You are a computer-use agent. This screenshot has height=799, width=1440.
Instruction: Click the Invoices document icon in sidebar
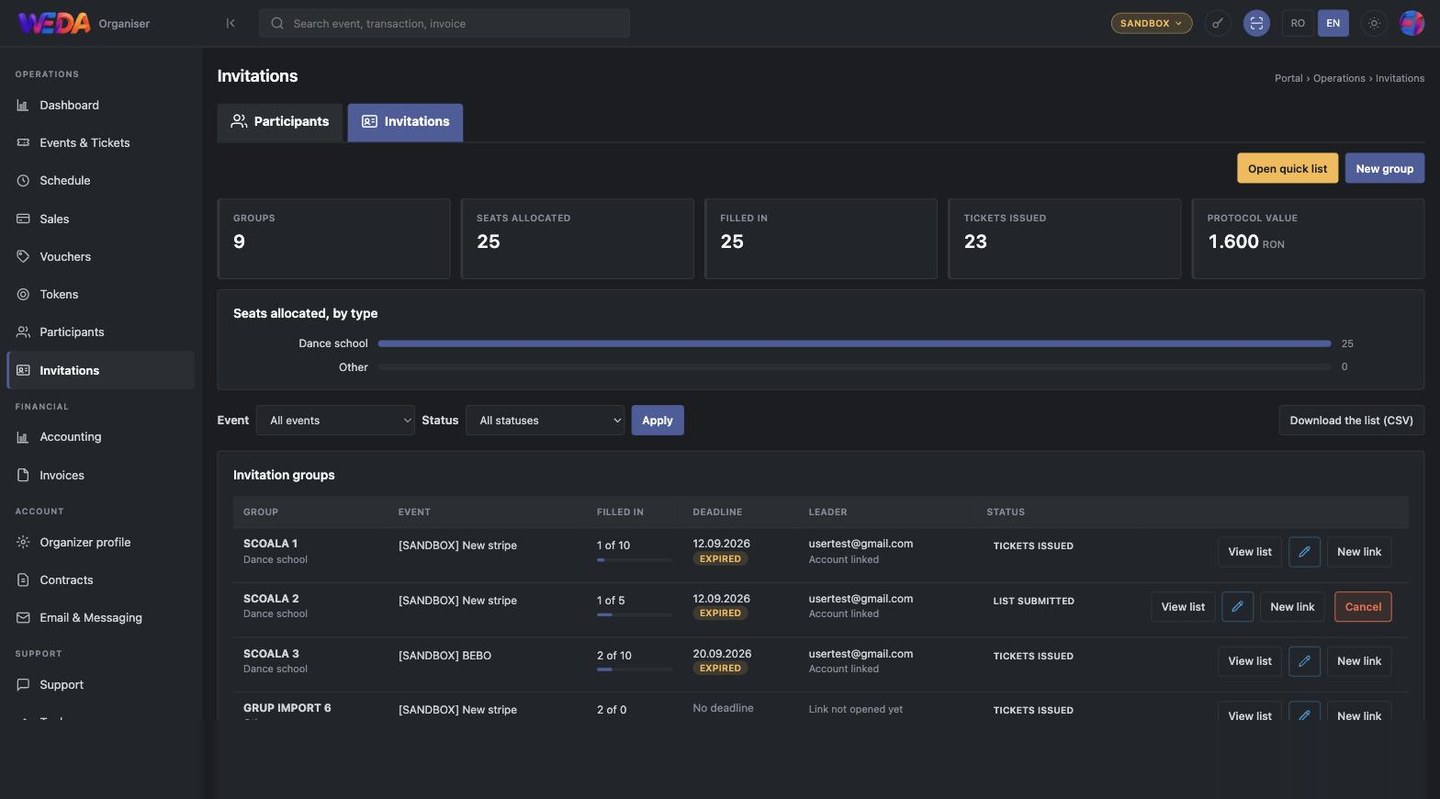[x=23, y=475]
